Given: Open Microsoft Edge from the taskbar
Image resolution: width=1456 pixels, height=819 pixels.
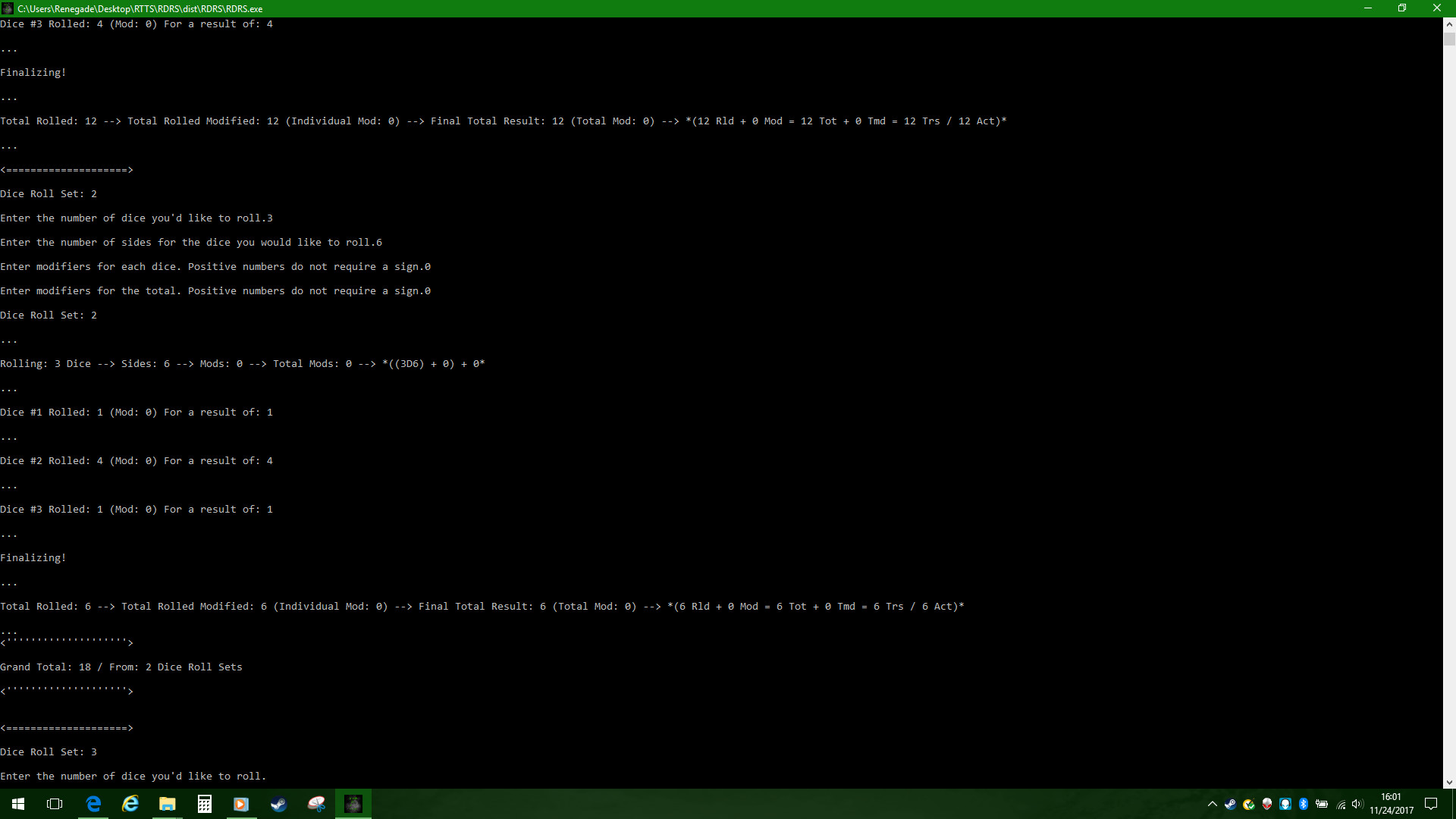Looking at the screenshot, I should pos(93,804).
